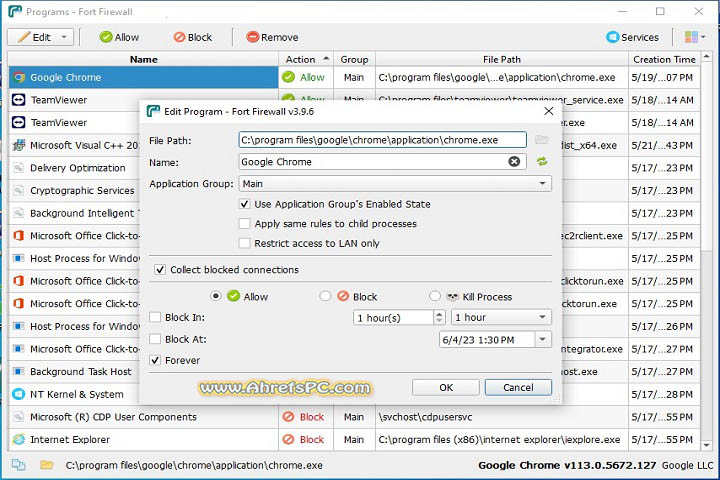Click Delivery Optimization row icon
Viewport: 720px width, 480px height.
click(x=19, y=168)
